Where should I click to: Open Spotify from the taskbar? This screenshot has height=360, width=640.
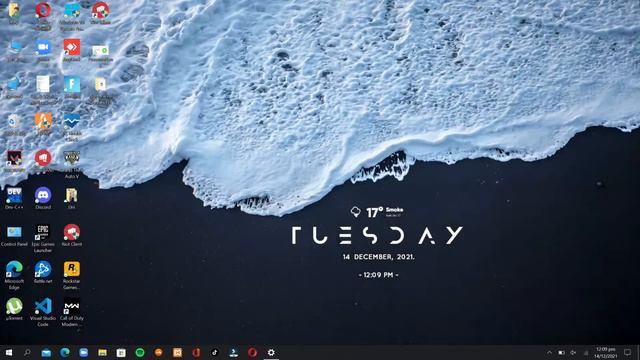tap(140, 352)
